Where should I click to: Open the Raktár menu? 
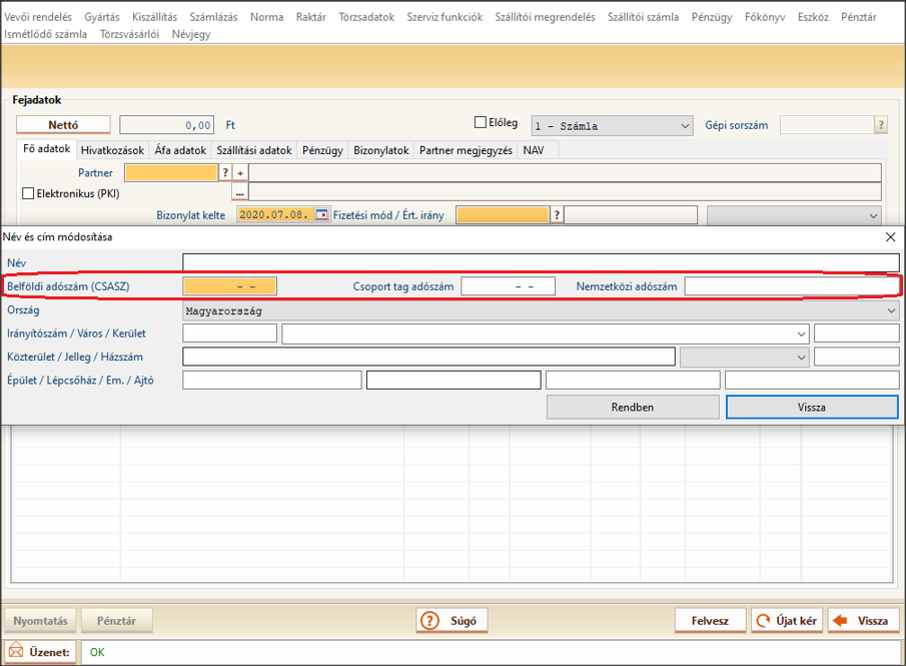click(x=311, y=17)
